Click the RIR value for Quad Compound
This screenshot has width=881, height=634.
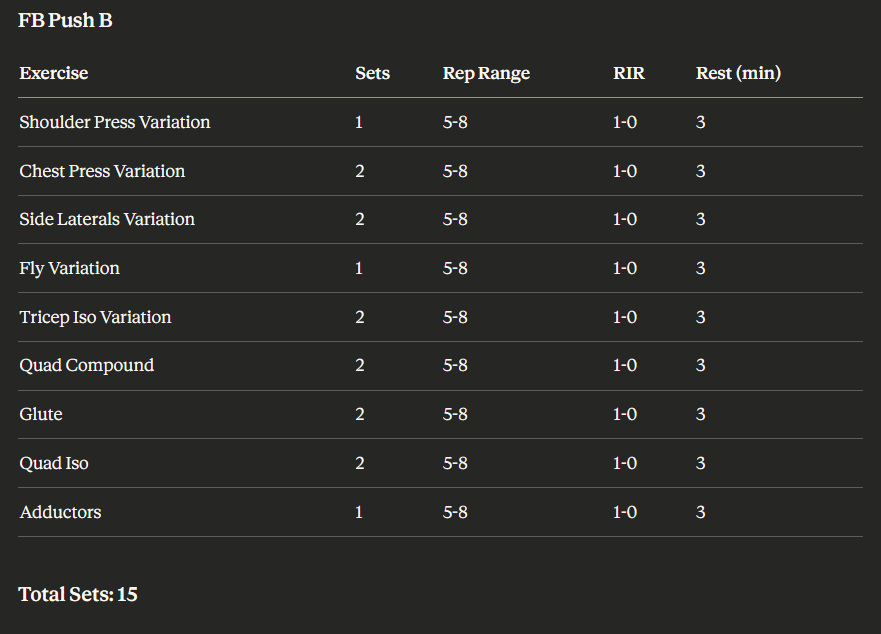click(624, 365)
